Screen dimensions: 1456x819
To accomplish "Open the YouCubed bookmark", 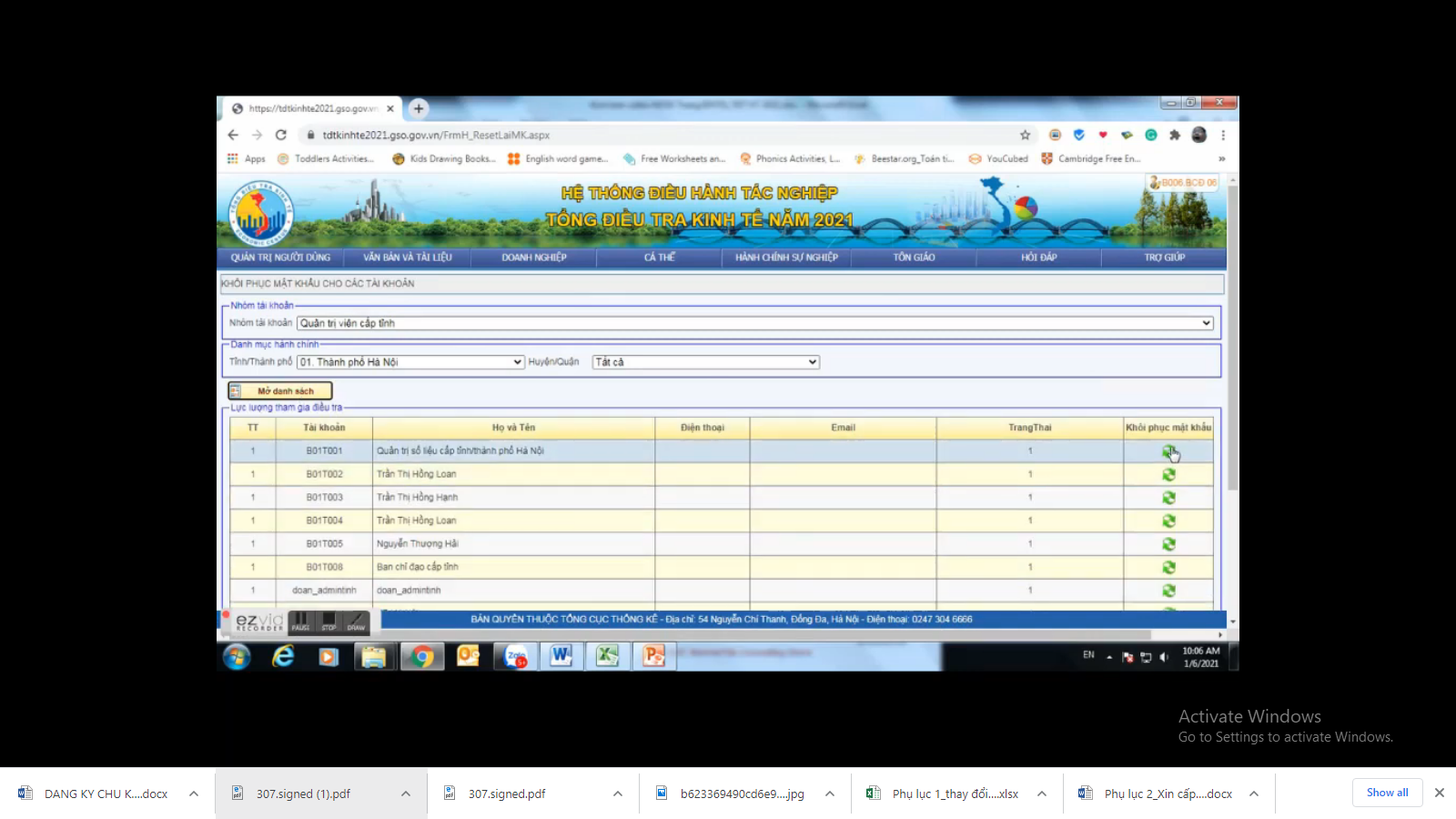I will [x=999, y=158].
